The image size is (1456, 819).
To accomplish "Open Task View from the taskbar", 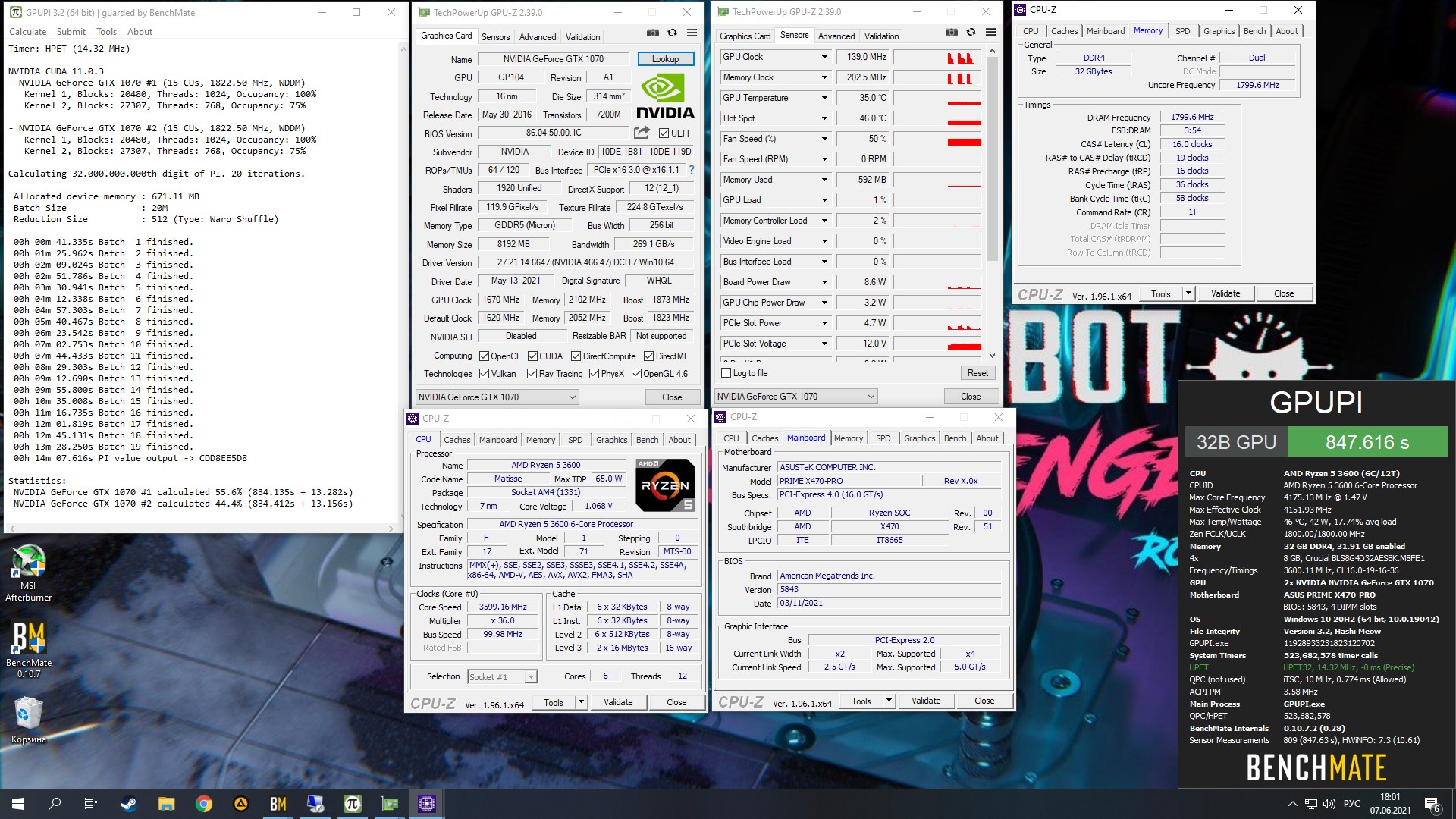I will point(91,804).
